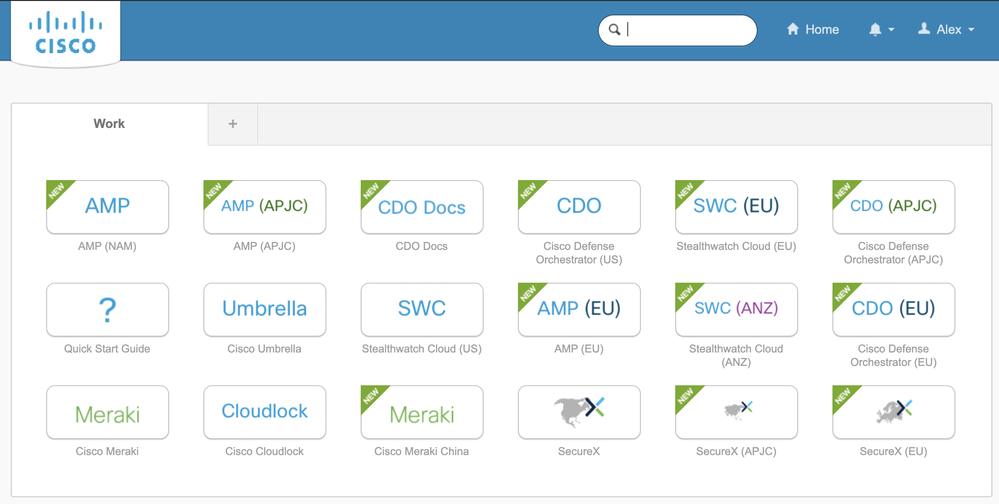Image resolution: width=999 pixels, height=504 pixels.
Task: Open the CDO Docs tile
Action: coord(421,207)
